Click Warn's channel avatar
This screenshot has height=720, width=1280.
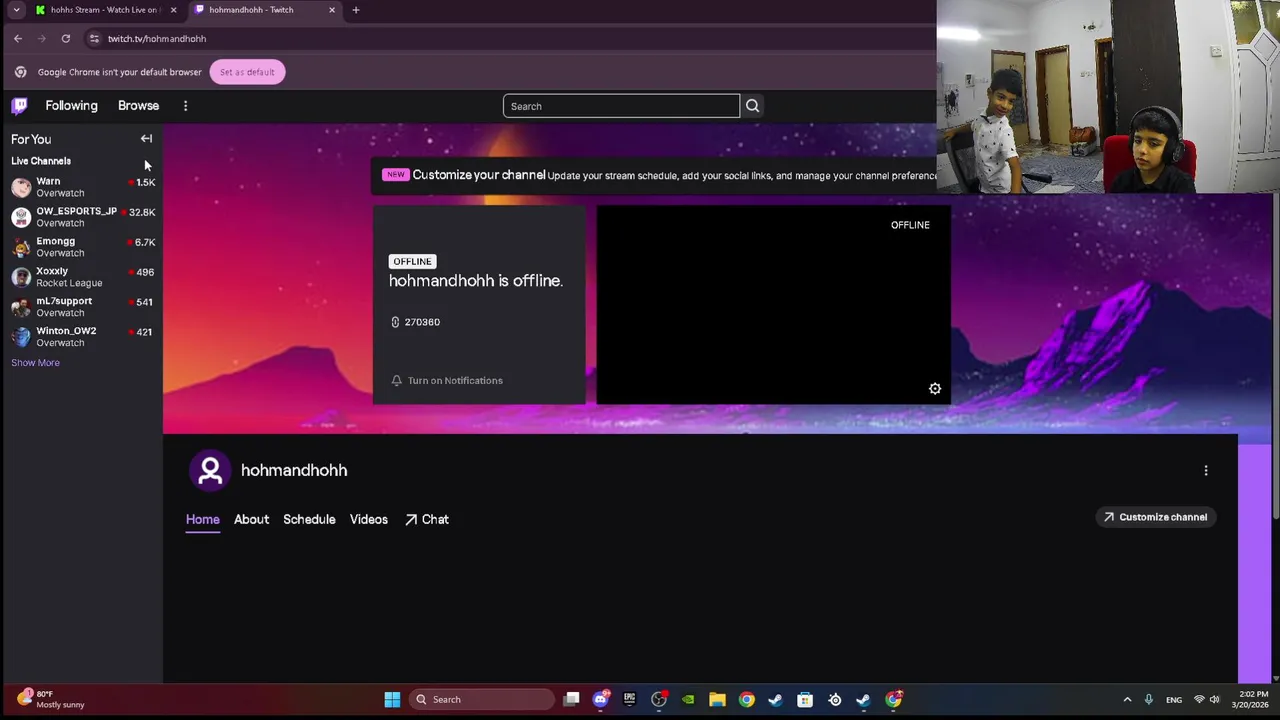[x=21, y=187]
